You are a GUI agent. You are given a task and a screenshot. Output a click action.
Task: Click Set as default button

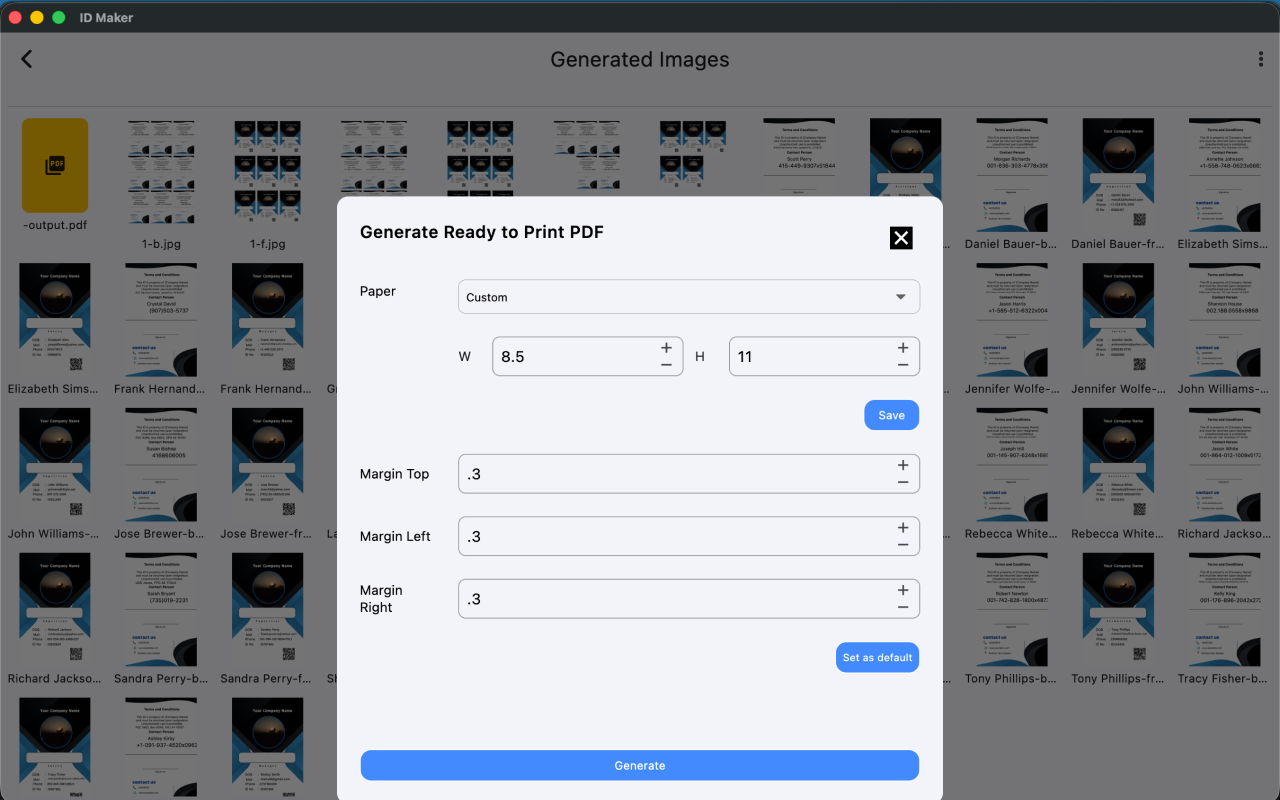(878, 657)
